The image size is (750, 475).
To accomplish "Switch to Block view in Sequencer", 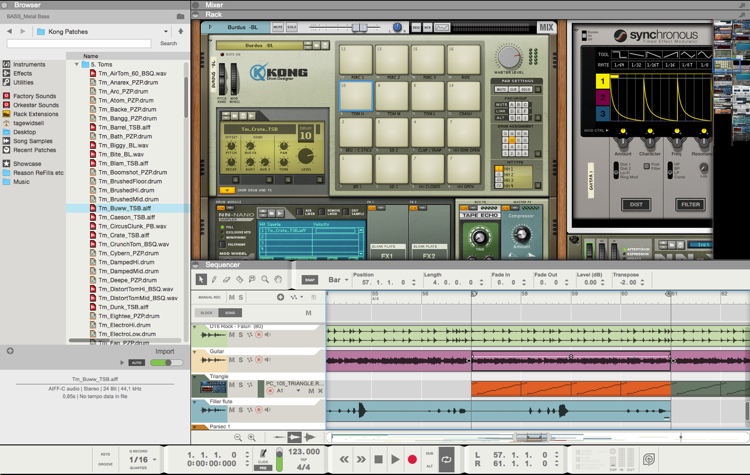I will 207,312.
